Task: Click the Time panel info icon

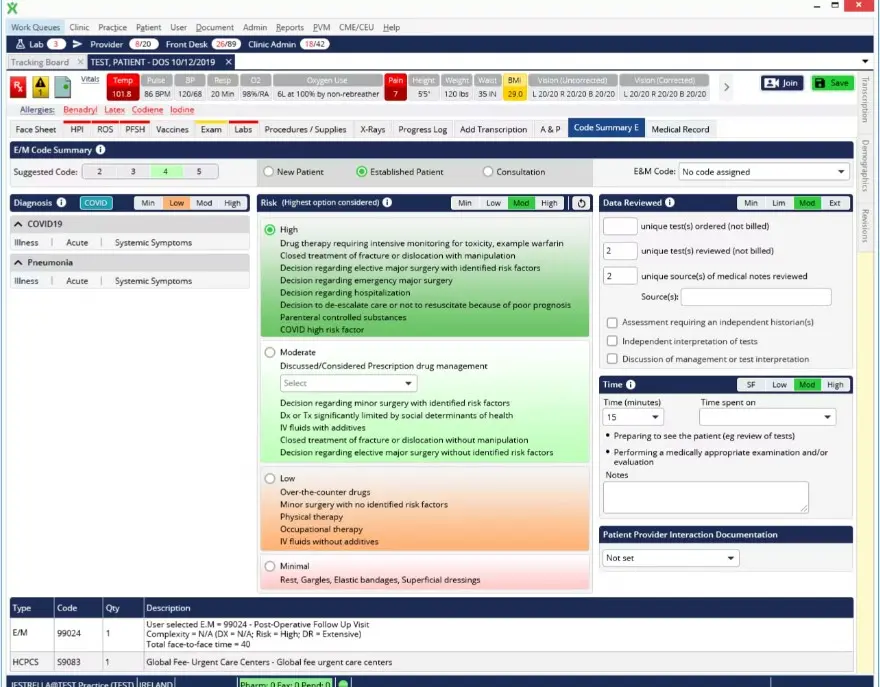Action: point(631,385)
